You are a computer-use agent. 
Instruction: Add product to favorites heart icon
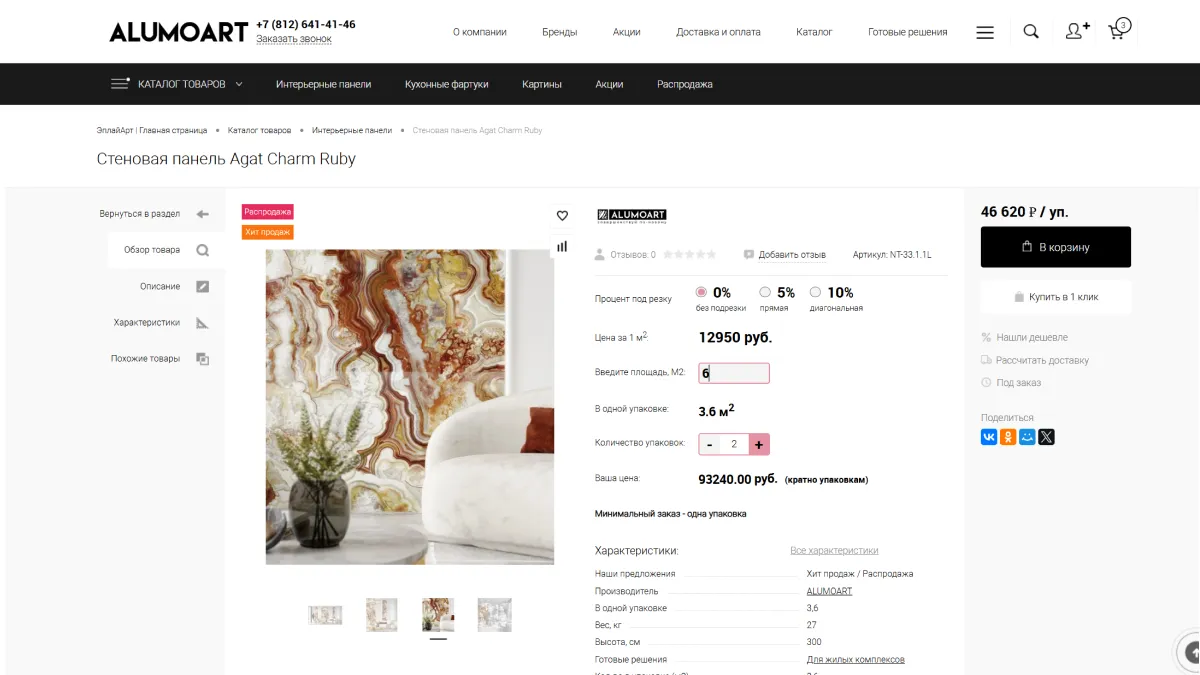562,215
